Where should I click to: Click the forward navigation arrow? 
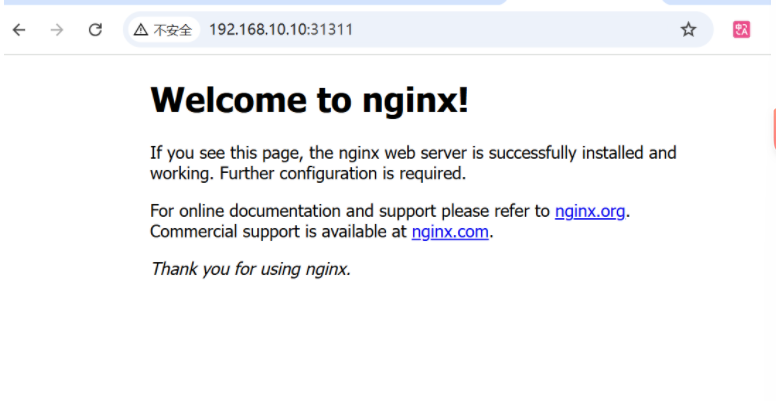[57, 30]
